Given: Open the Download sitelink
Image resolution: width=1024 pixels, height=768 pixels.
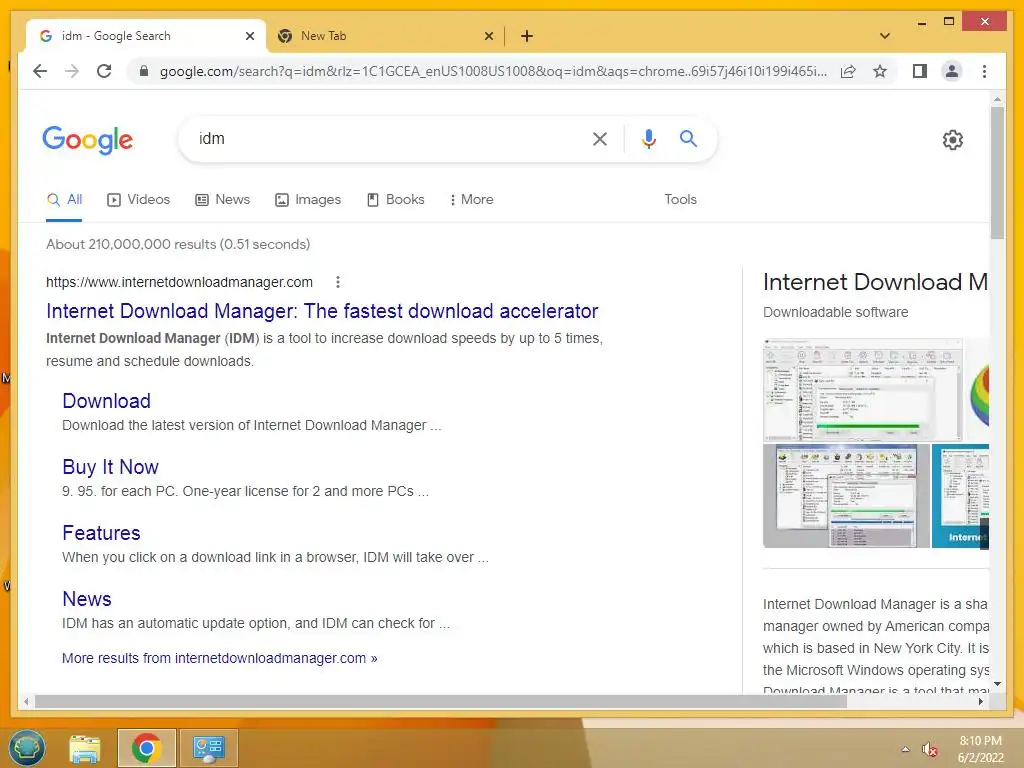Looking at the screenshot, I should pos(106,401).
